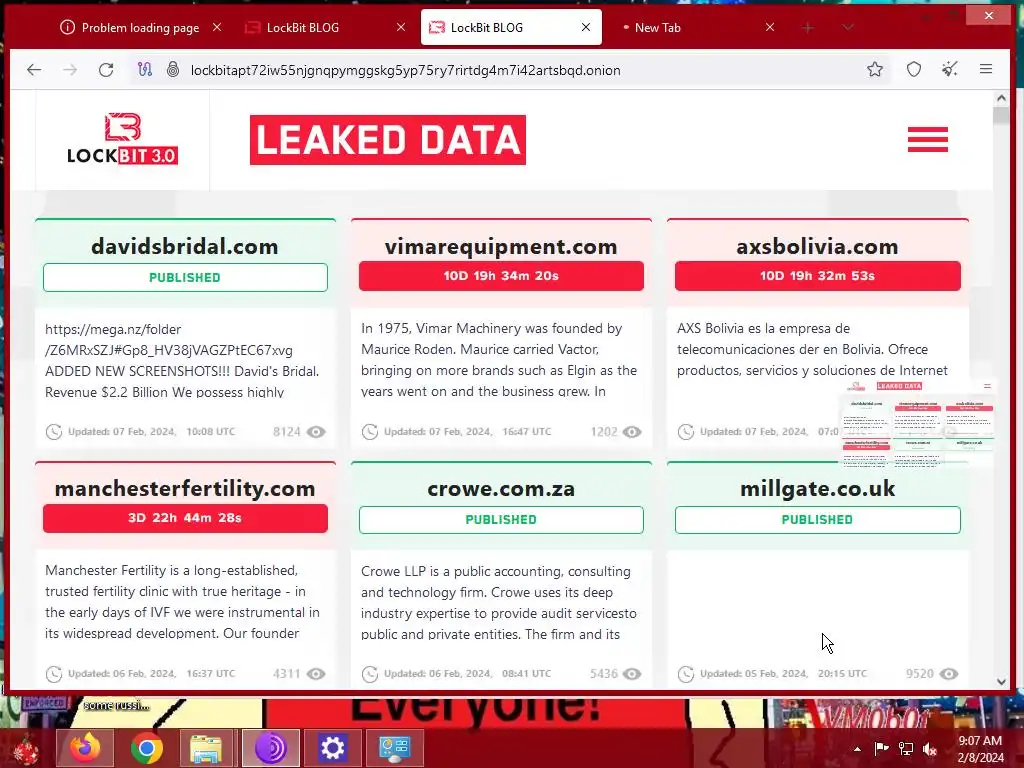Click the LEAKED DATA banner heading

click(x=388, y=140)
